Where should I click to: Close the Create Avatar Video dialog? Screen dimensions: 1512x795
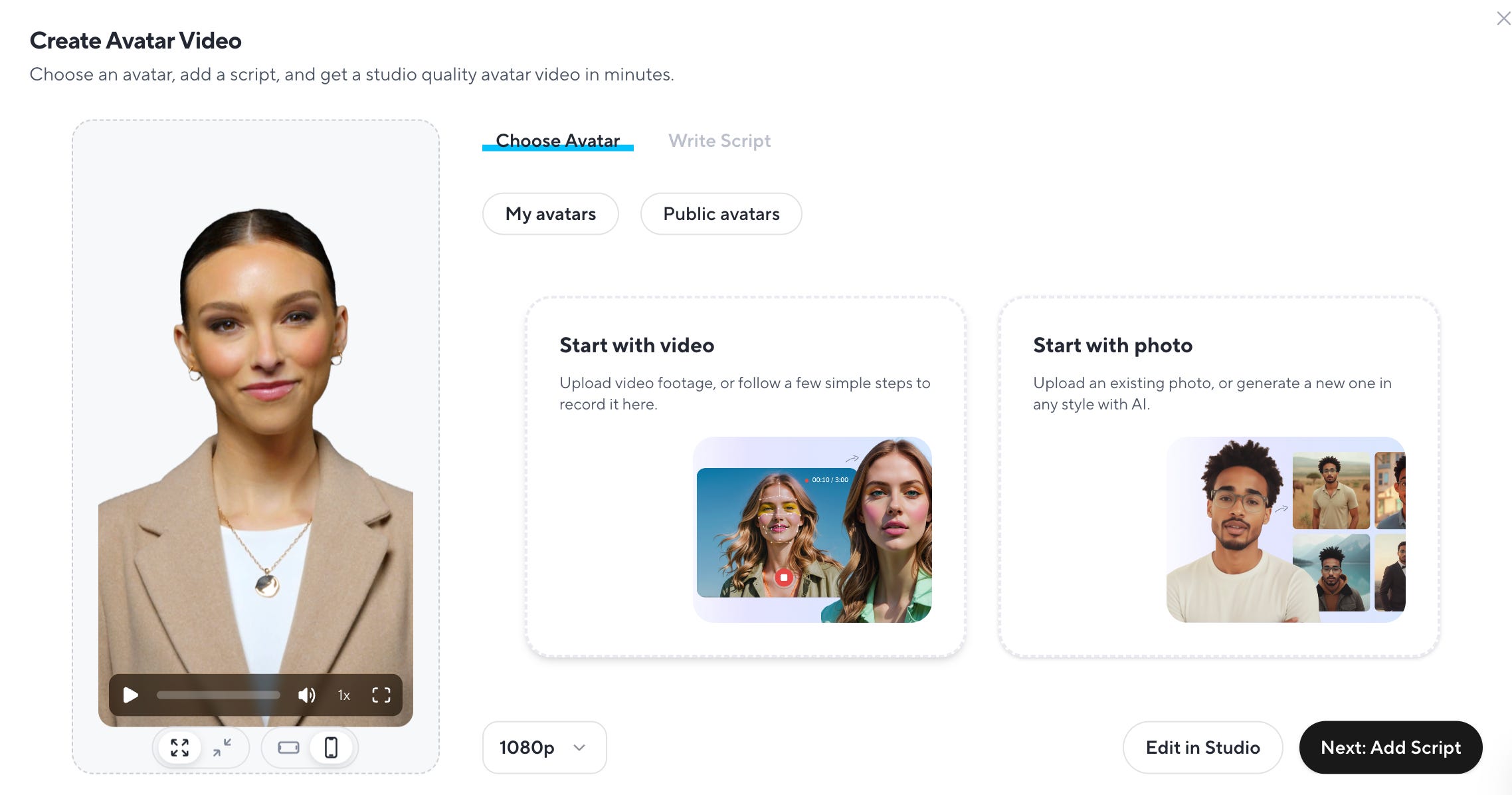(1503, 19)
